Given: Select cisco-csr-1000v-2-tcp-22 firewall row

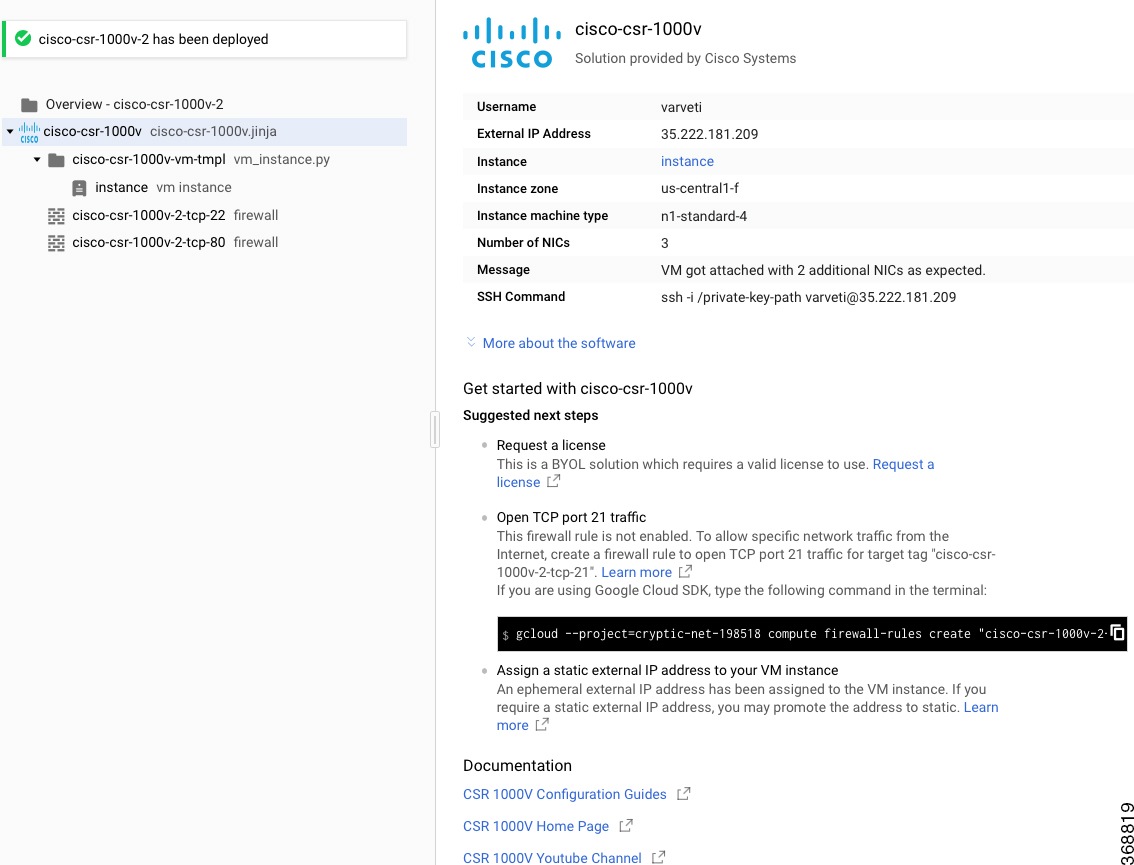Looking at the screenshot, I should coord(205,216).
